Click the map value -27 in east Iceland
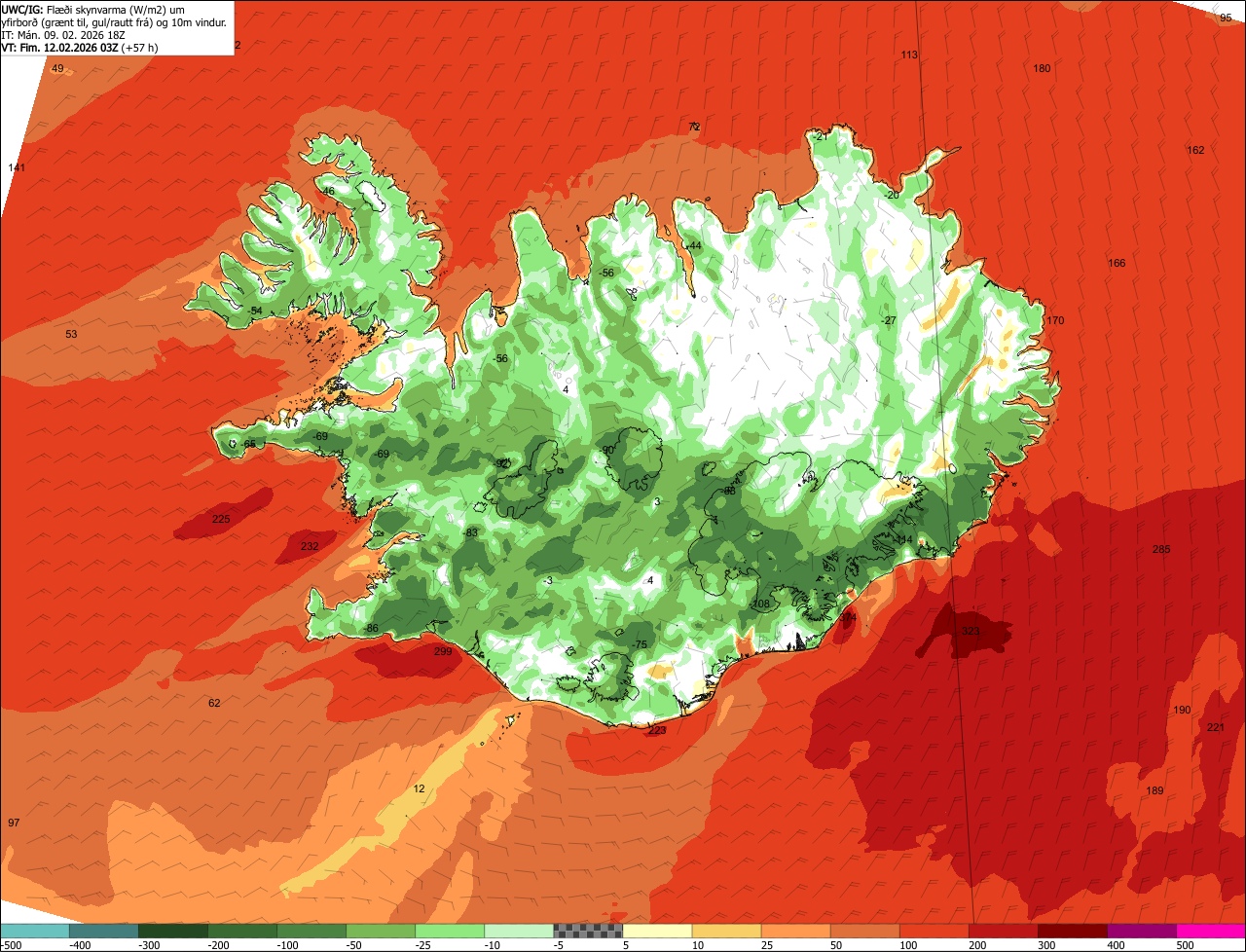 [889, 320]
